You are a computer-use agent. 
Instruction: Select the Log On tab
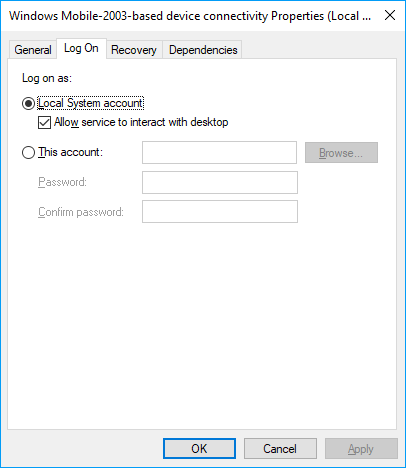[x=81, y=49]
